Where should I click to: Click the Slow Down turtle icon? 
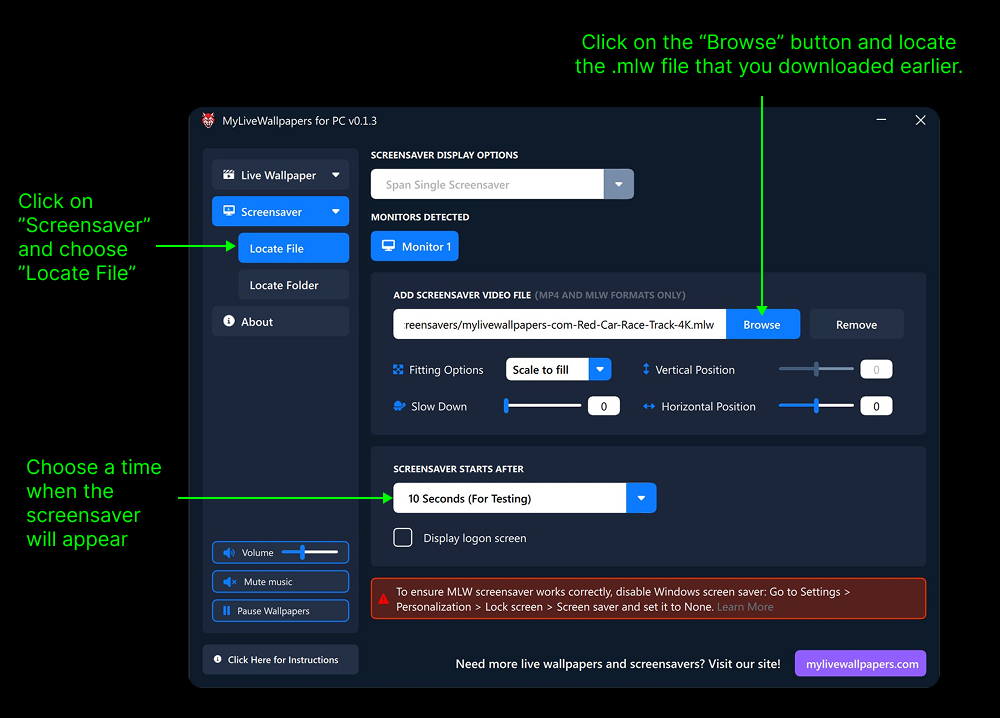[x=399, y=406]
